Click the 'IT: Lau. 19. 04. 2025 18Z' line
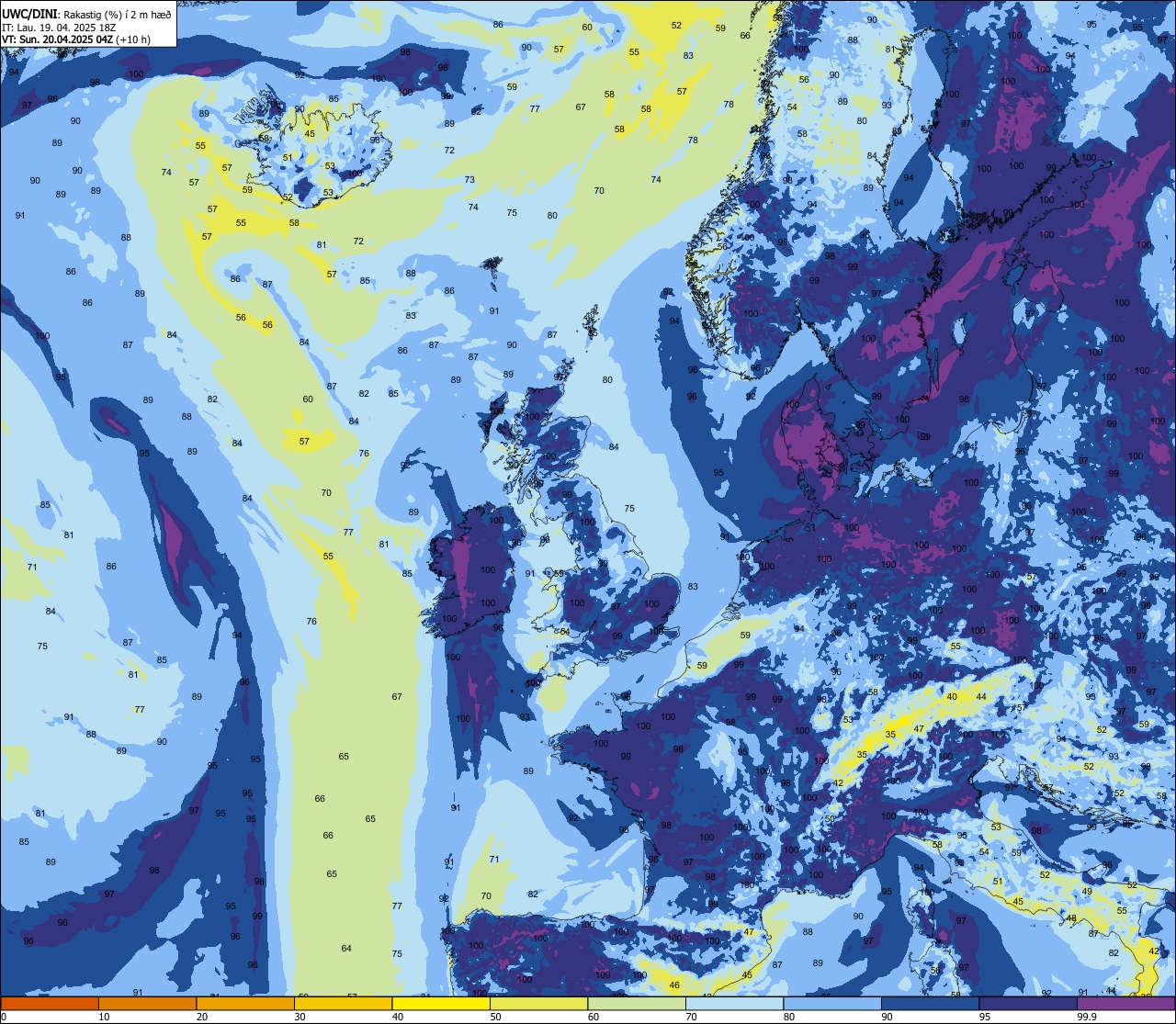 pos(59,28)
